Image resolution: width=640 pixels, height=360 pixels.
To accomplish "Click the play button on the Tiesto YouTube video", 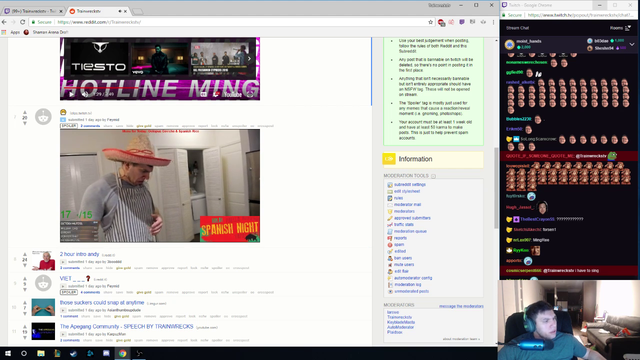I will (x=72, y=94).
